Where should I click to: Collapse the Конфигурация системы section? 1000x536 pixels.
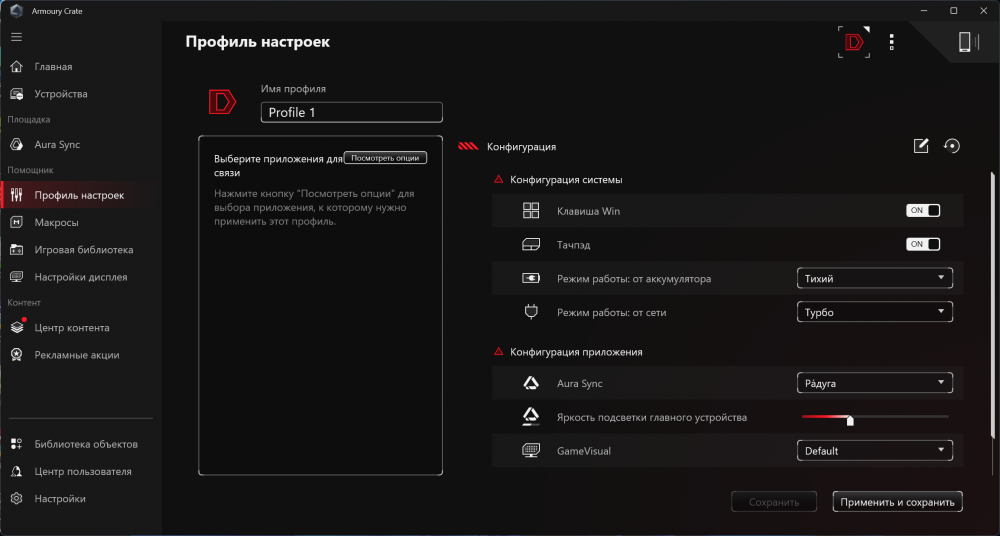499,180
